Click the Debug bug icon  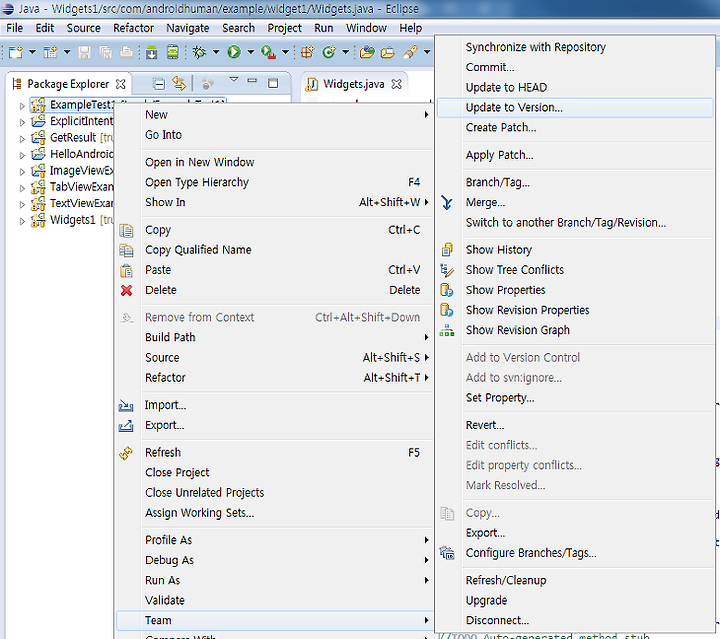click(x=199, y=52)
